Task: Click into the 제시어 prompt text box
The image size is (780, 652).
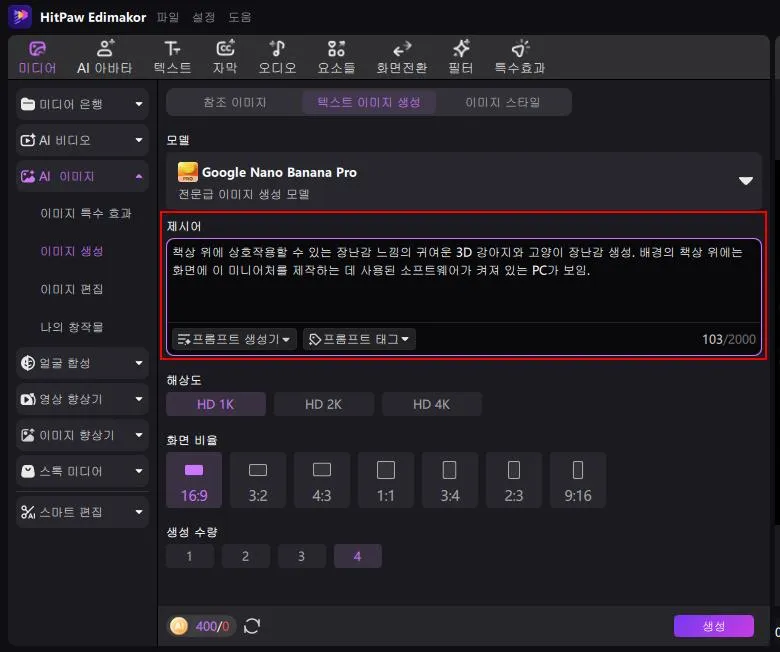Action: pyautogui.click(x=464, y=281)
